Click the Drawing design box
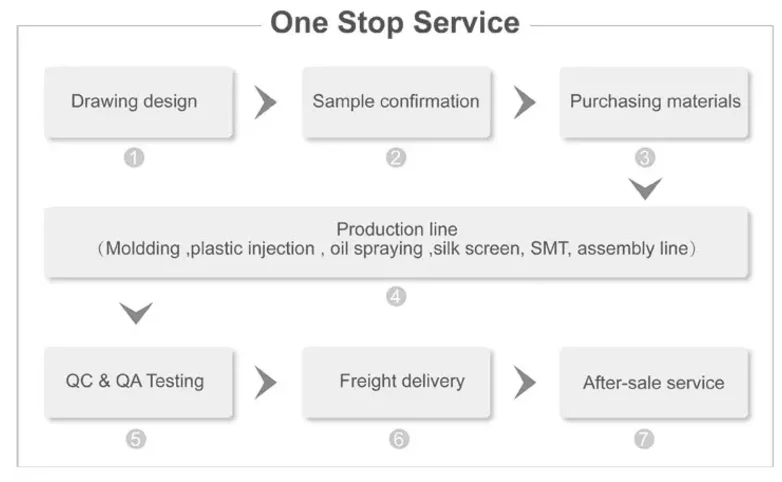The height and width of the screenshot is (482, 782). pyautogui.click(x=138, y=102)
